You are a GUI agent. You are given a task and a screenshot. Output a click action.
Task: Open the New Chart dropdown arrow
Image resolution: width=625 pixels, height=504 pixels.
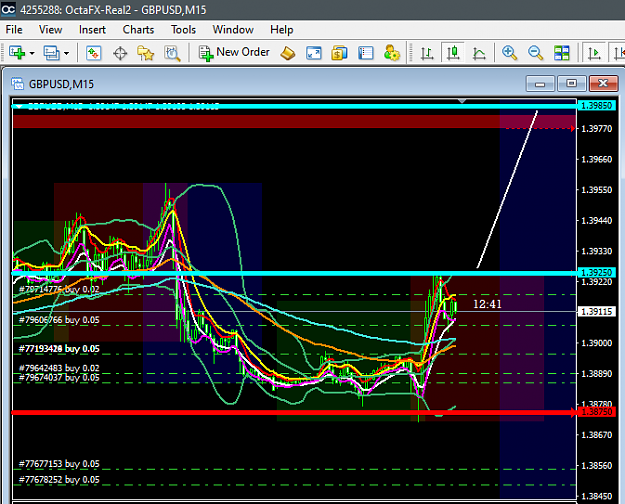[32, 53]
